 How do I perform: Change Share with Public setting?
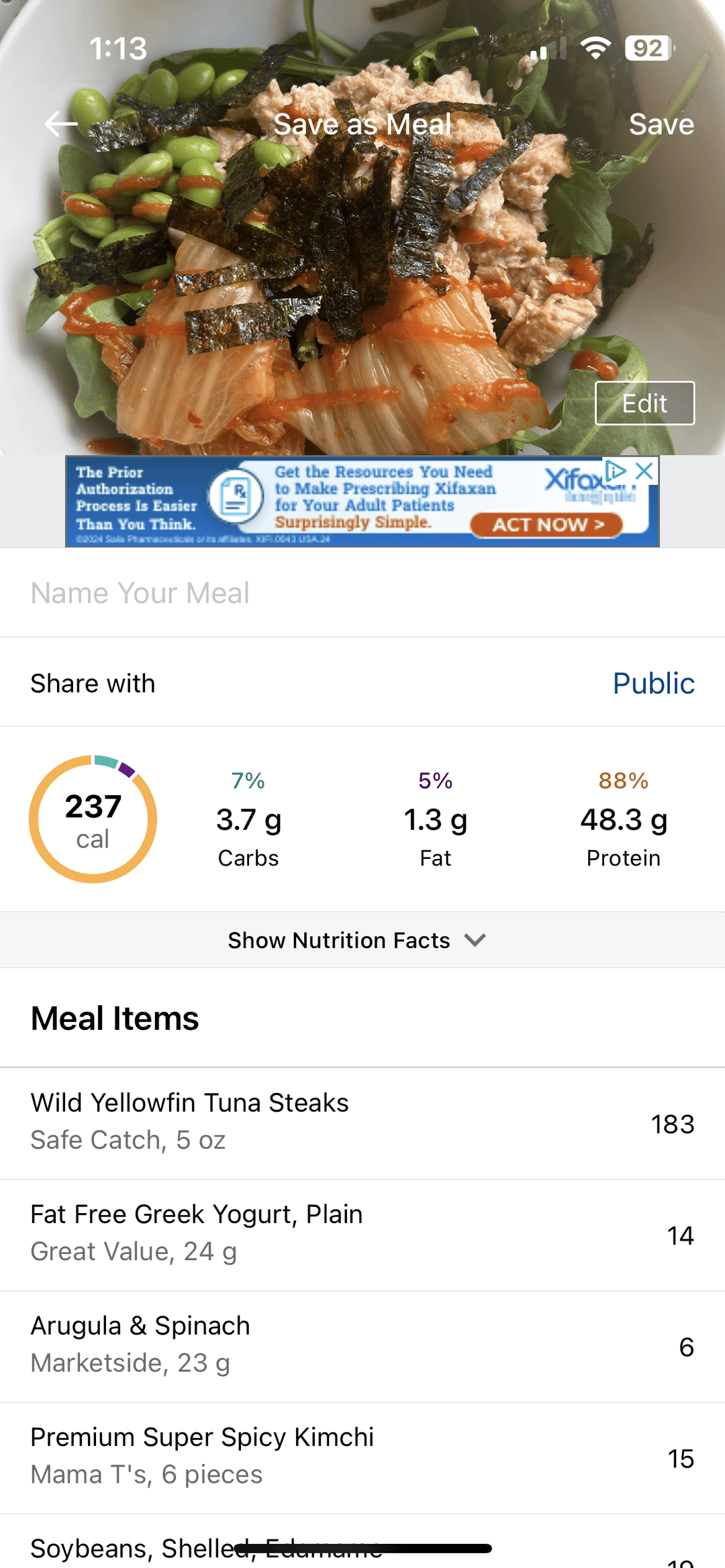pos(653,683)
